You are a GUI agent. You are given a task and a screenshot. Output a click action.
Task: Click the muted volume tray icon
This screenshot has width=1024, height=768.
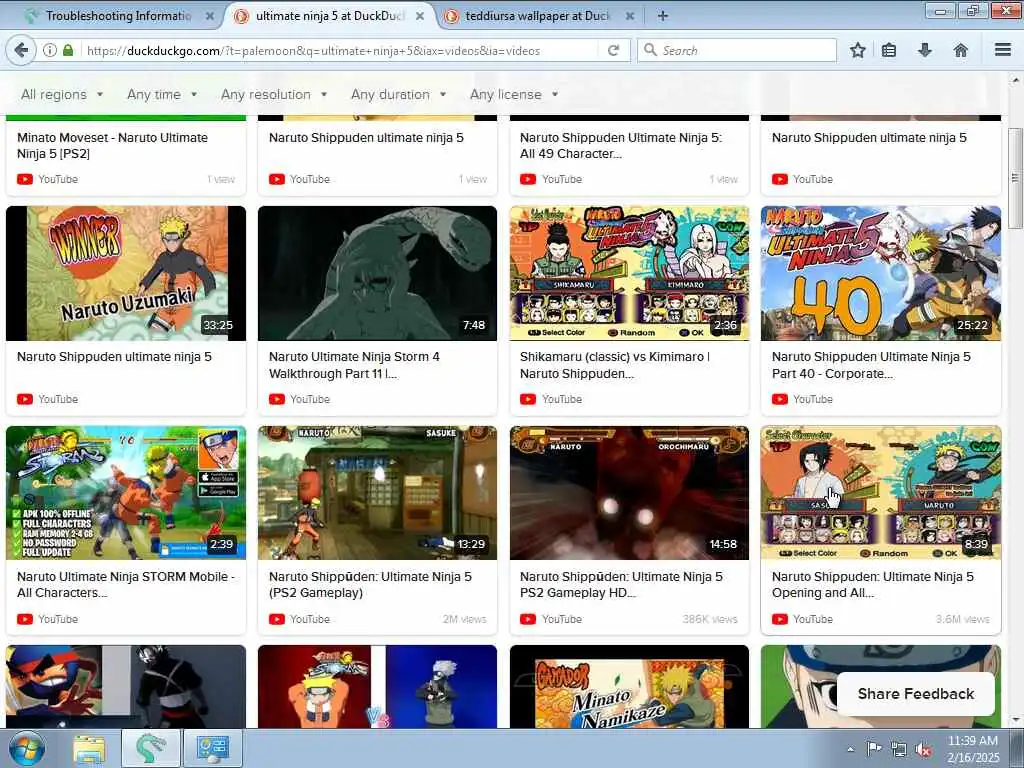(x=923, y=750)
